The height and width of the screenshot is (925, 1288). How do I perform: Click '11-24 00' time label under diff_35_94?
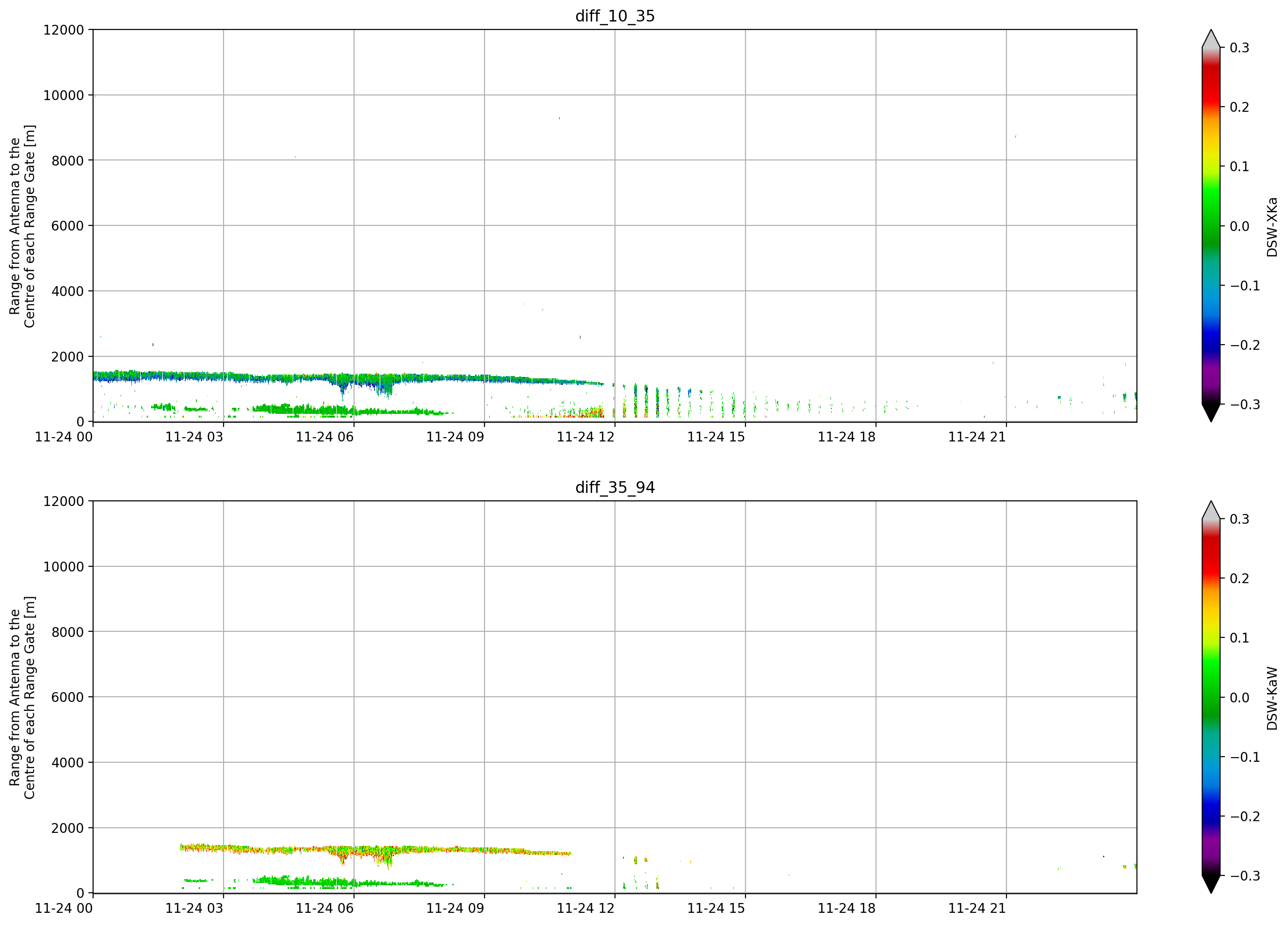point(64,908)
